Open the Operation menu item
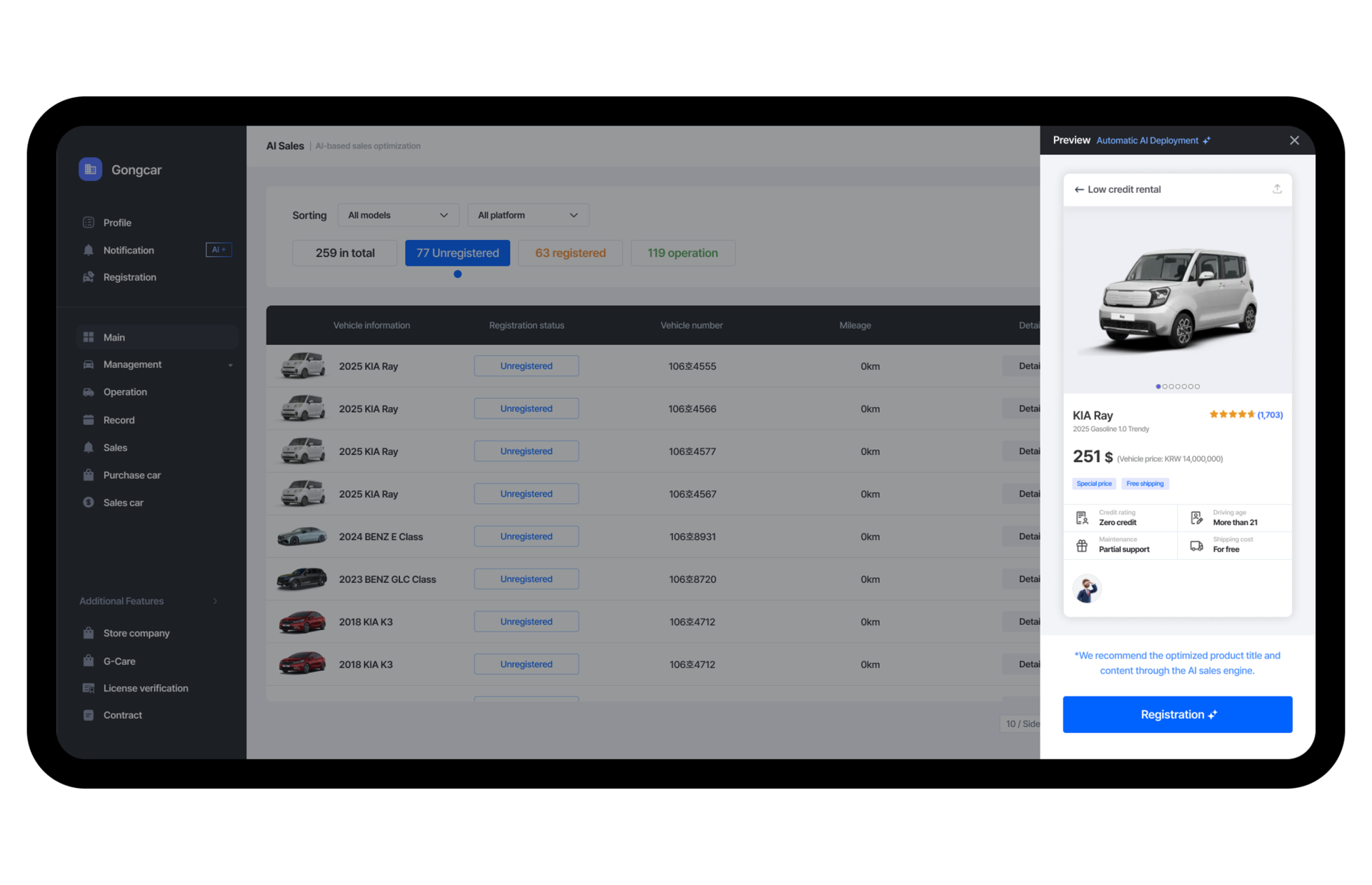This screenshot has height=885, width=1372. click(x=125, y=392)
